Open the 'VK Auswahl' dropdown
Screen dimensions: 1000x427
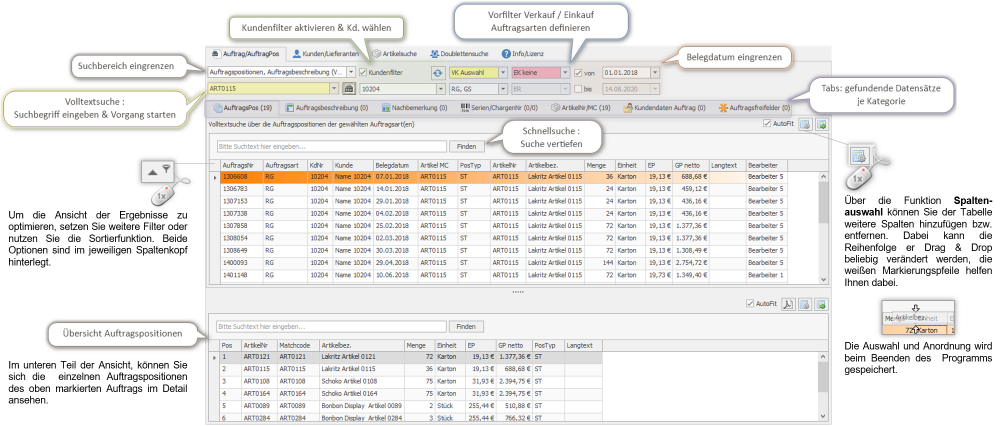[503, 73]
